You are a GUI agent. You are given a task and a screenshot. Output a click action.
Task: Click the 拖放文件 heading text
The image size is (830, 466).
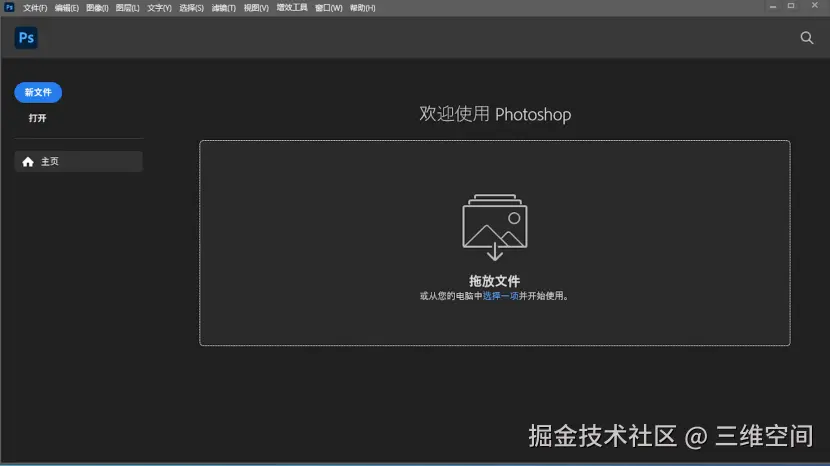point(494,281)
